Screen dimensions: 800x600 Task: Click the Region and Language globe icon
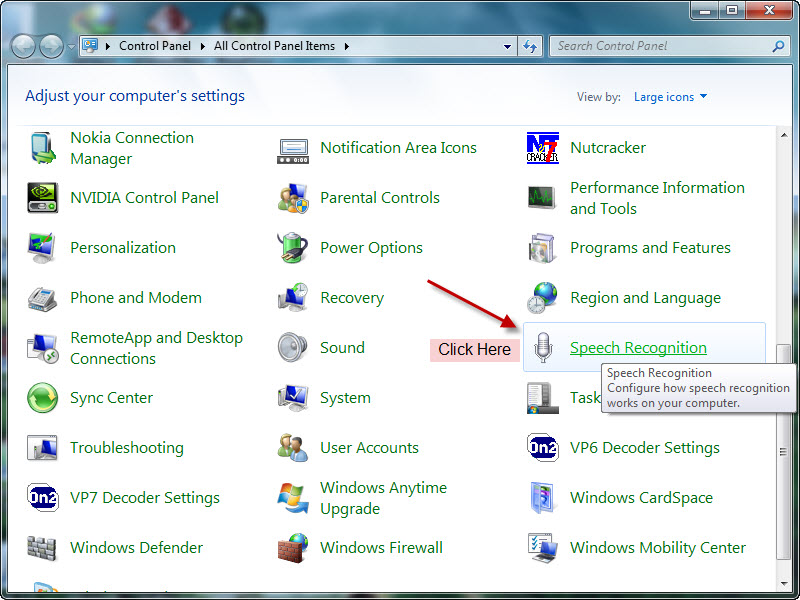[x=542, y=297]
